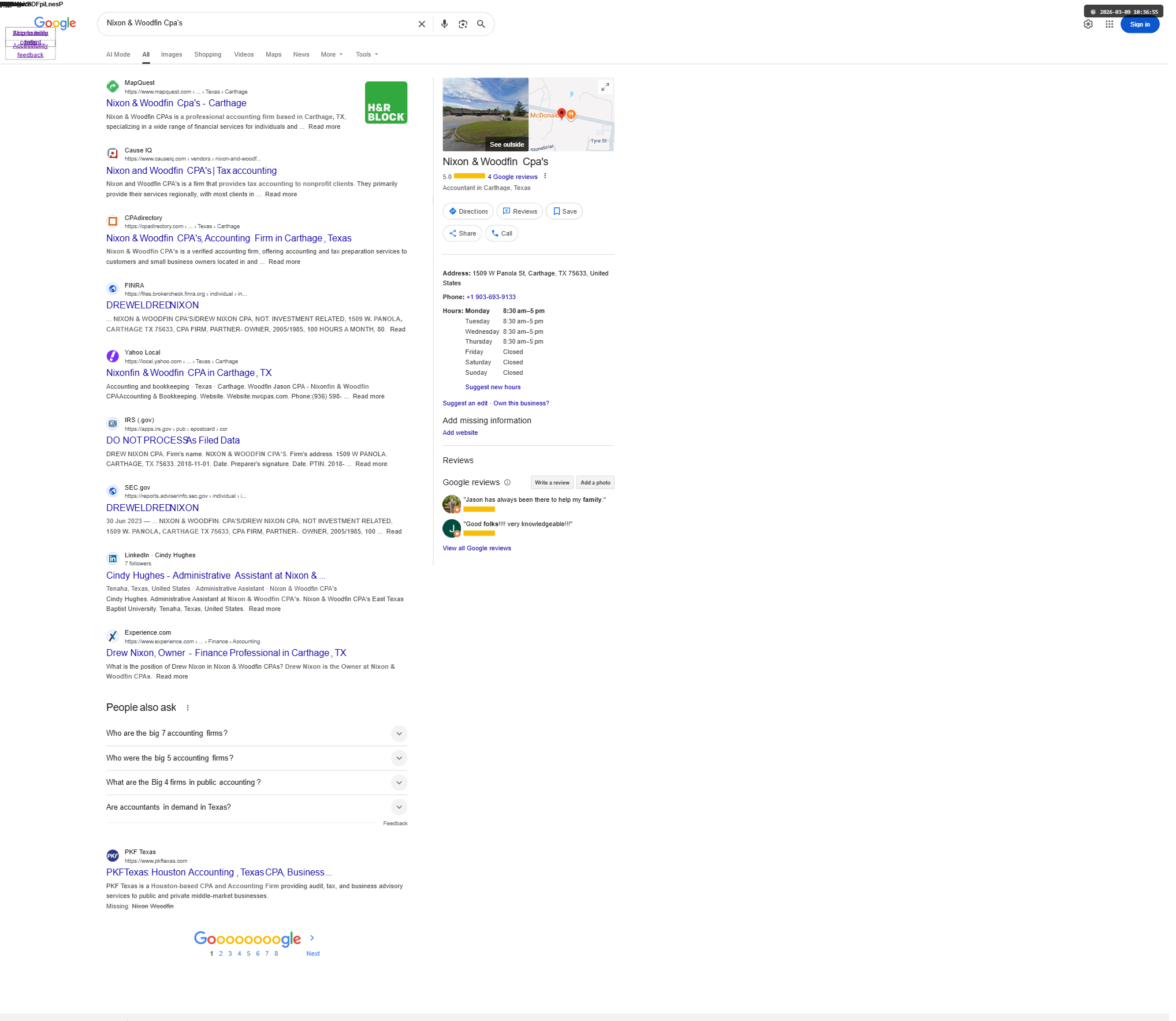Clear the search box with X icon
Viewport: 1176px width, 1021px height.
tap(422, 24)
